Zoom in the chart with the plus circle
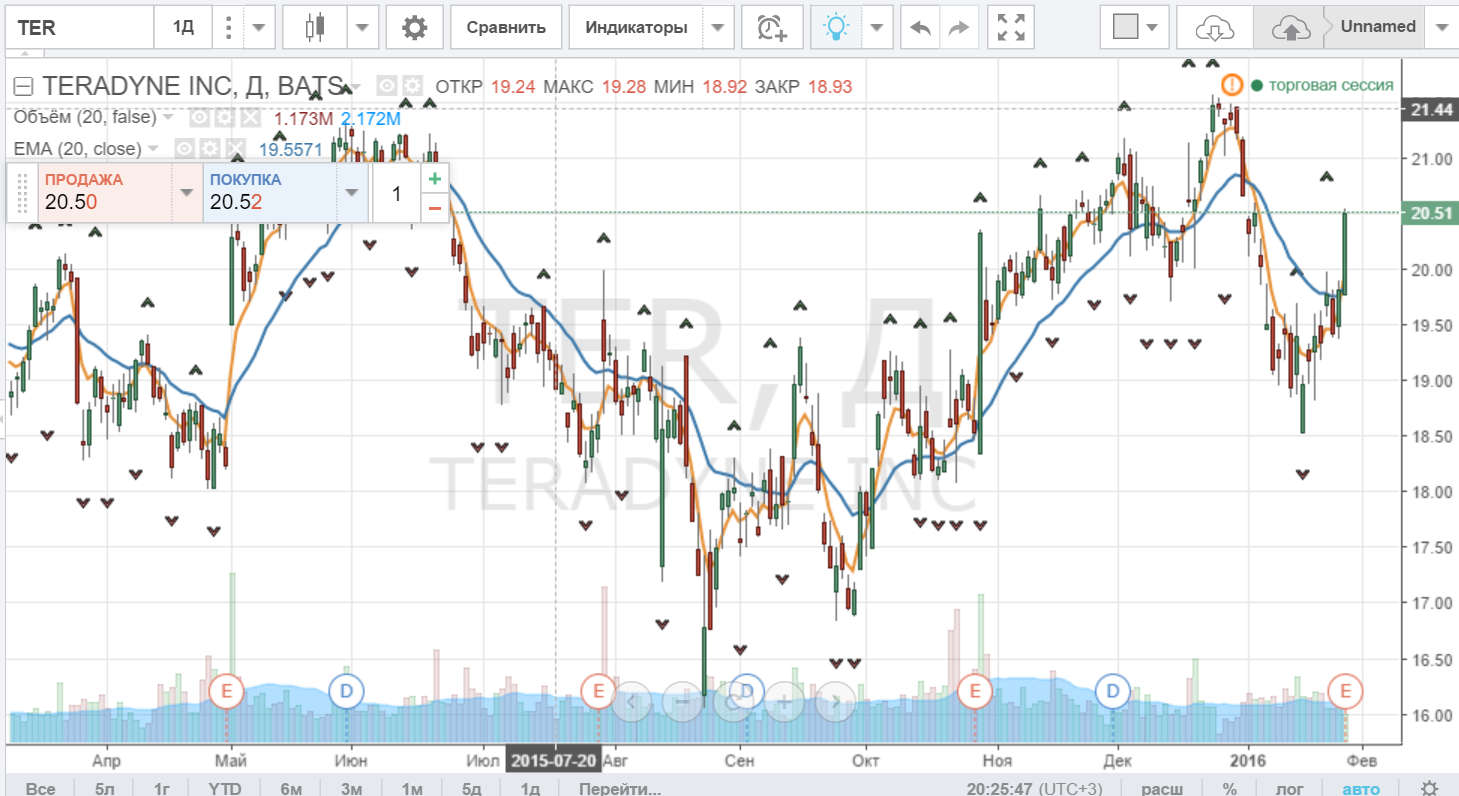This screenshot has height=796, width=1459. (x=784, y=702)
